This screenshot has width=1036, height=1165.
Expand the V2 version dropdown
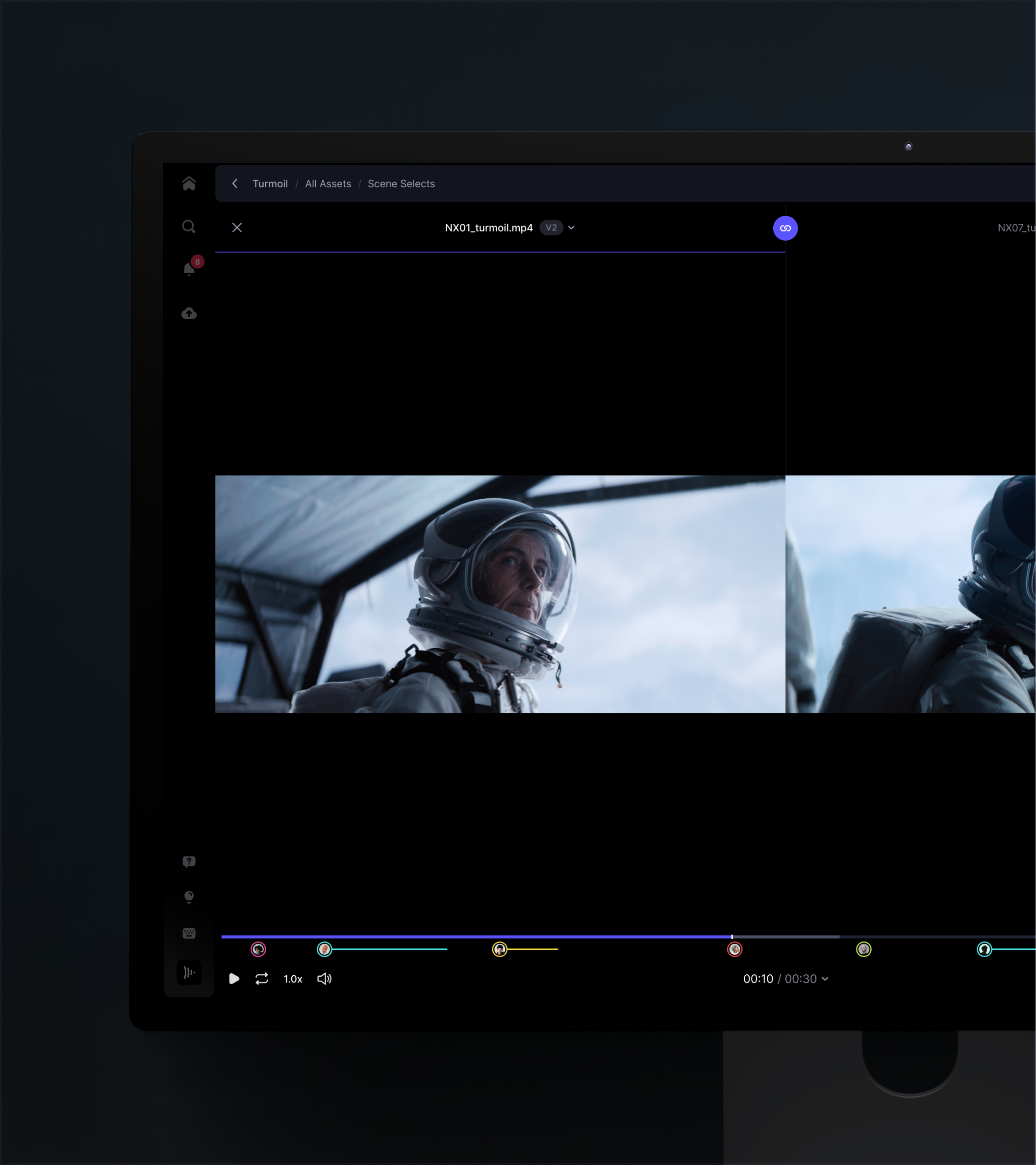(571, 228)
